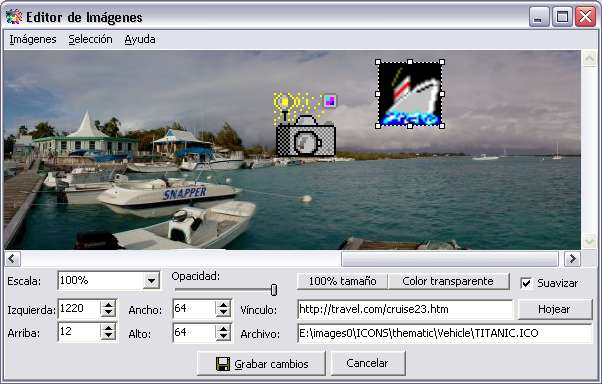Expand the Escala 100% dropdown
602x384 pixels.
152,281
